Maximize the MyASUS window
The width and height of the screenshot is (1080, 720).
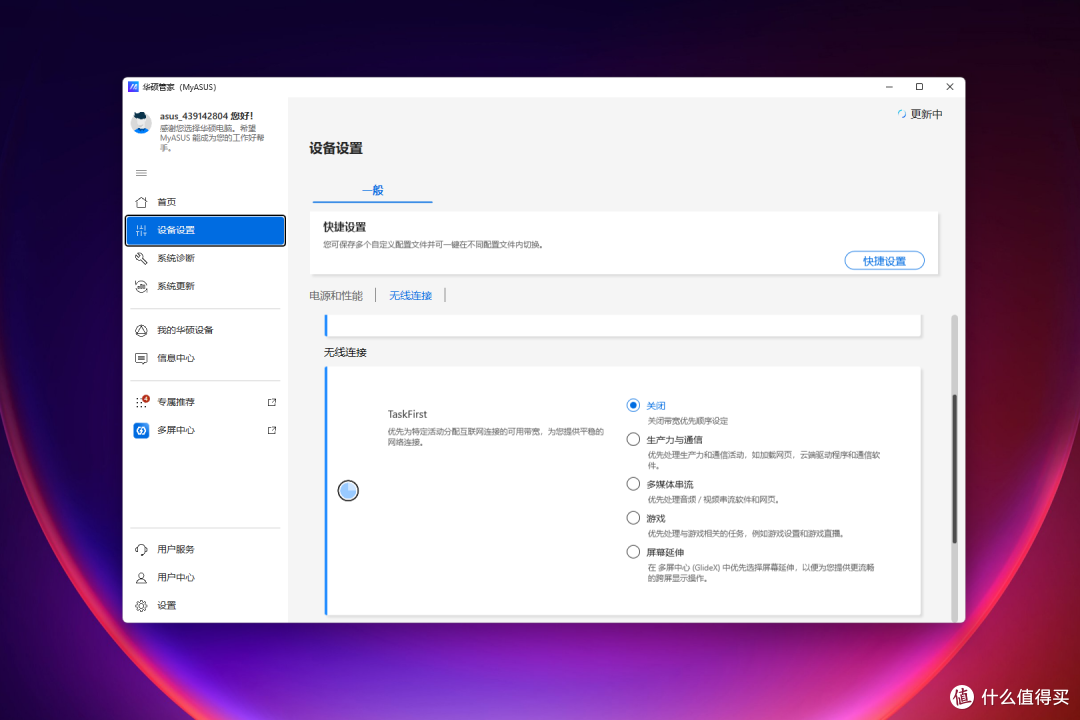point(919,87)
